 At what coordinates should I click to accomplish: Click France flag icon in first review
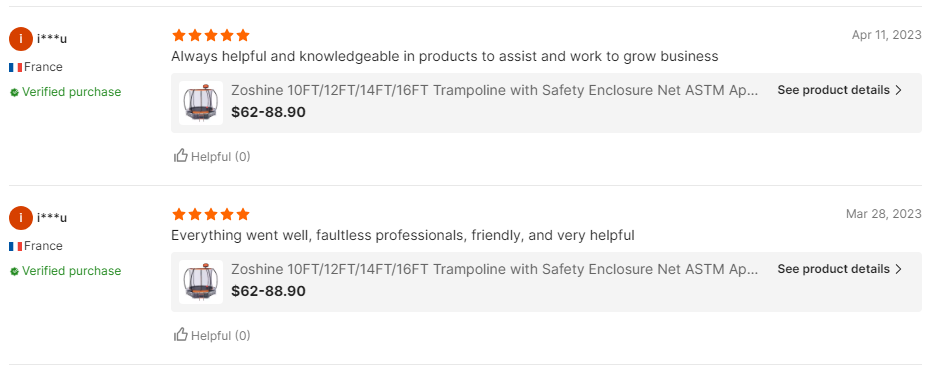[16, 67]
